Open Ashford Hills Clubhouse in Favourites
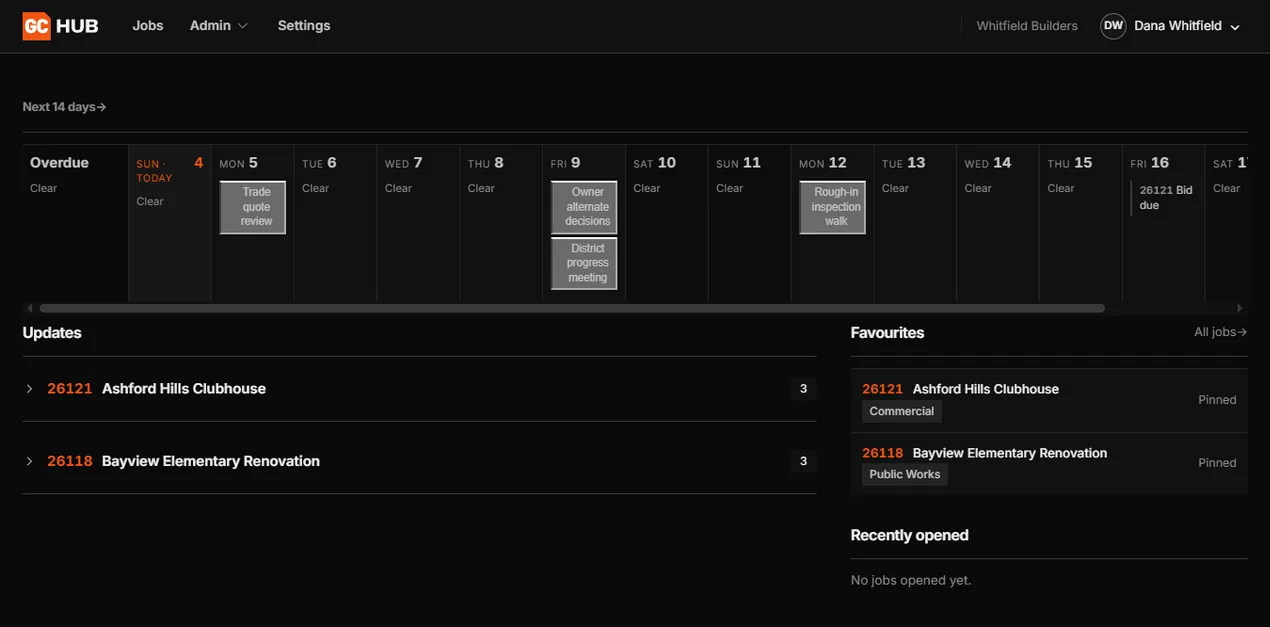Viewport: 1270px width, 627px height. pyautogui.click(x=1049, y=400)
